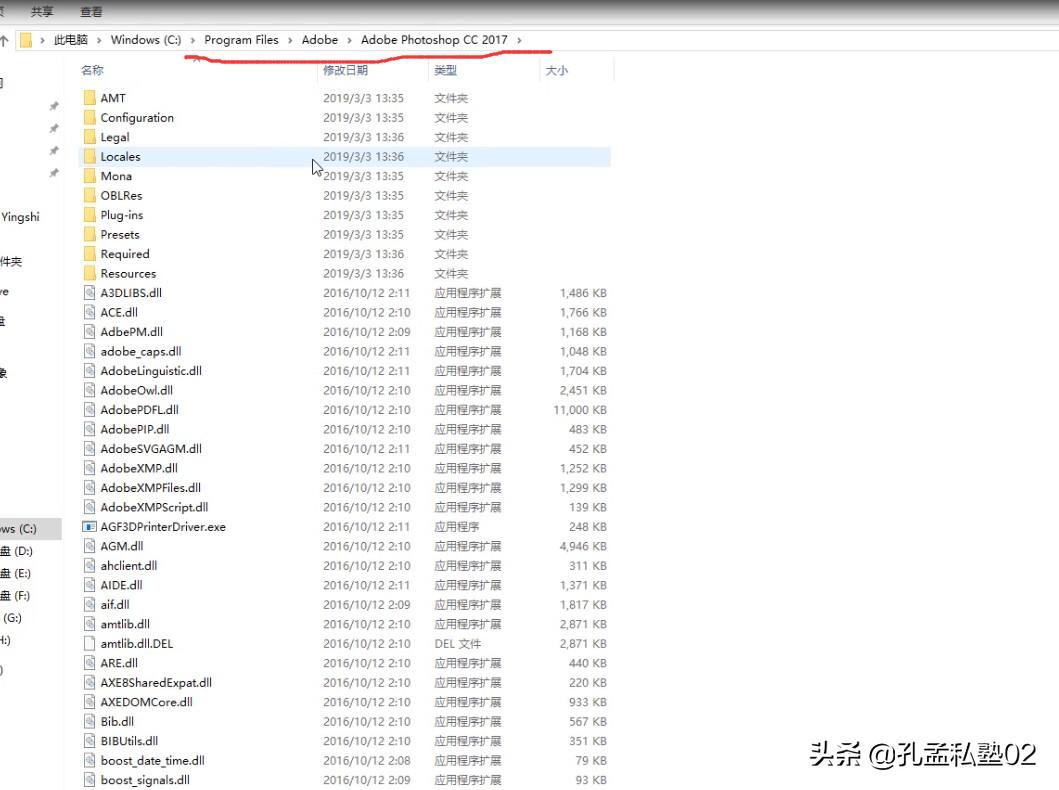Click the Presets folder icon

pyautogui.click(x=90, y=234)
